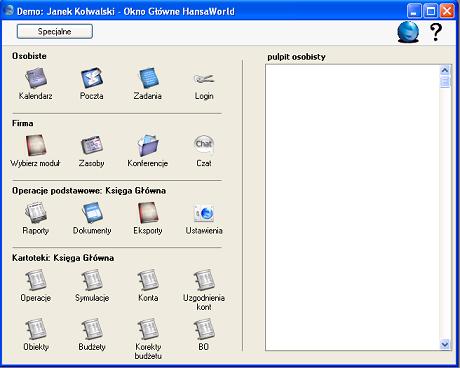The image size is (460, 368).
Task: Open the Zadania tasks icon
Action: pyautogui.click(x=148, y=78)
